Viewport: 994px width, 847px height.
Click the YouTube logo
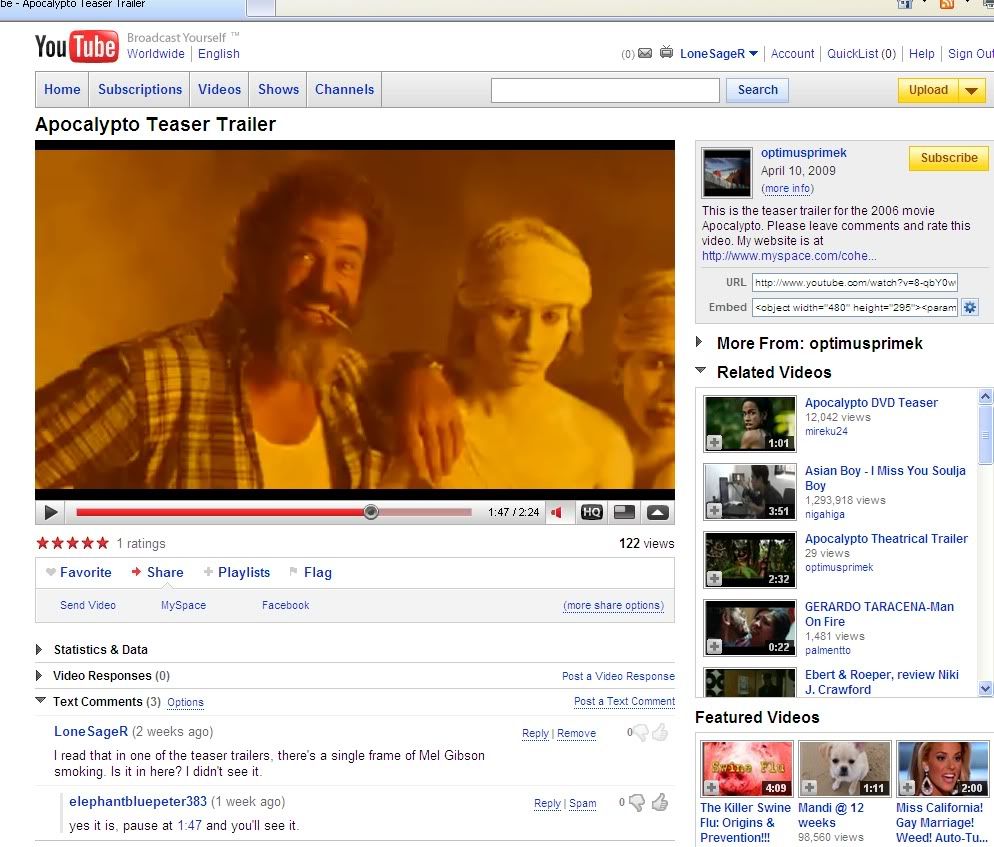[76, 46]
